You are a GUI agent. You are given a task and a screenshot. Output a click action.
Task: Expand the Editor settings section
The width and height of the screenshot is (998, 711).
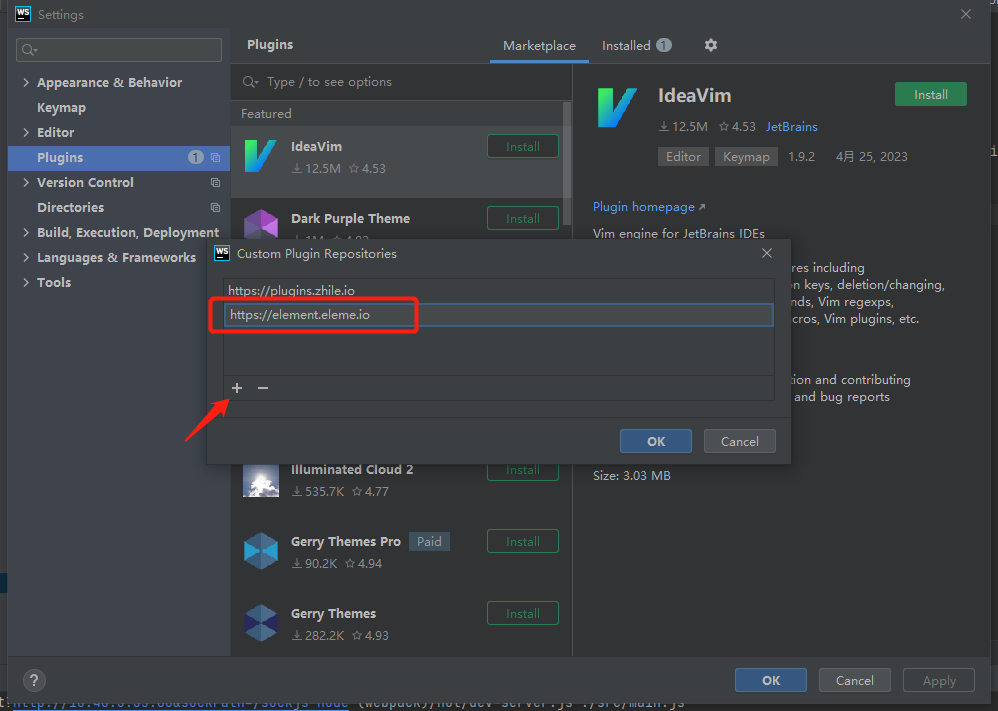tap(26, 132)
